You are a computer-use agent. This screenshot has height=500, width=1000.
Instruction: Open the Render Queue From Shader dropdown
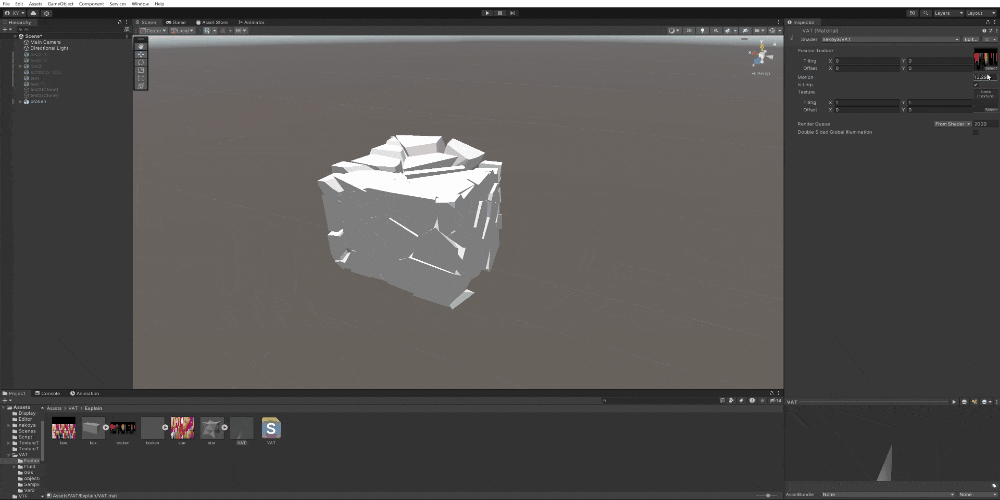coord(952,124)
